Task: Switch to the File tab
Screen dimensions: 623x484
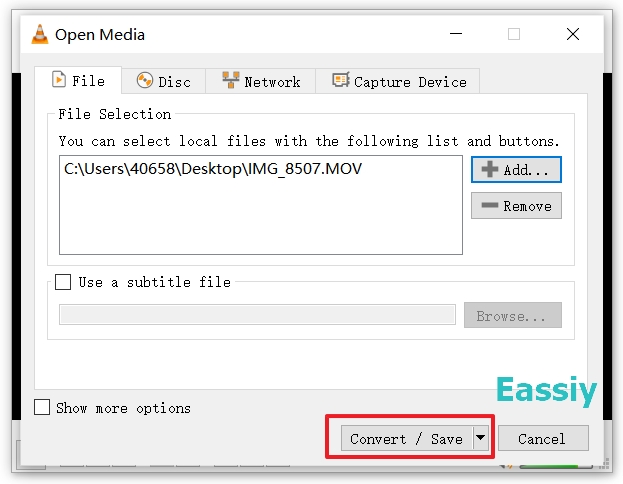Action: click(78, 81)
